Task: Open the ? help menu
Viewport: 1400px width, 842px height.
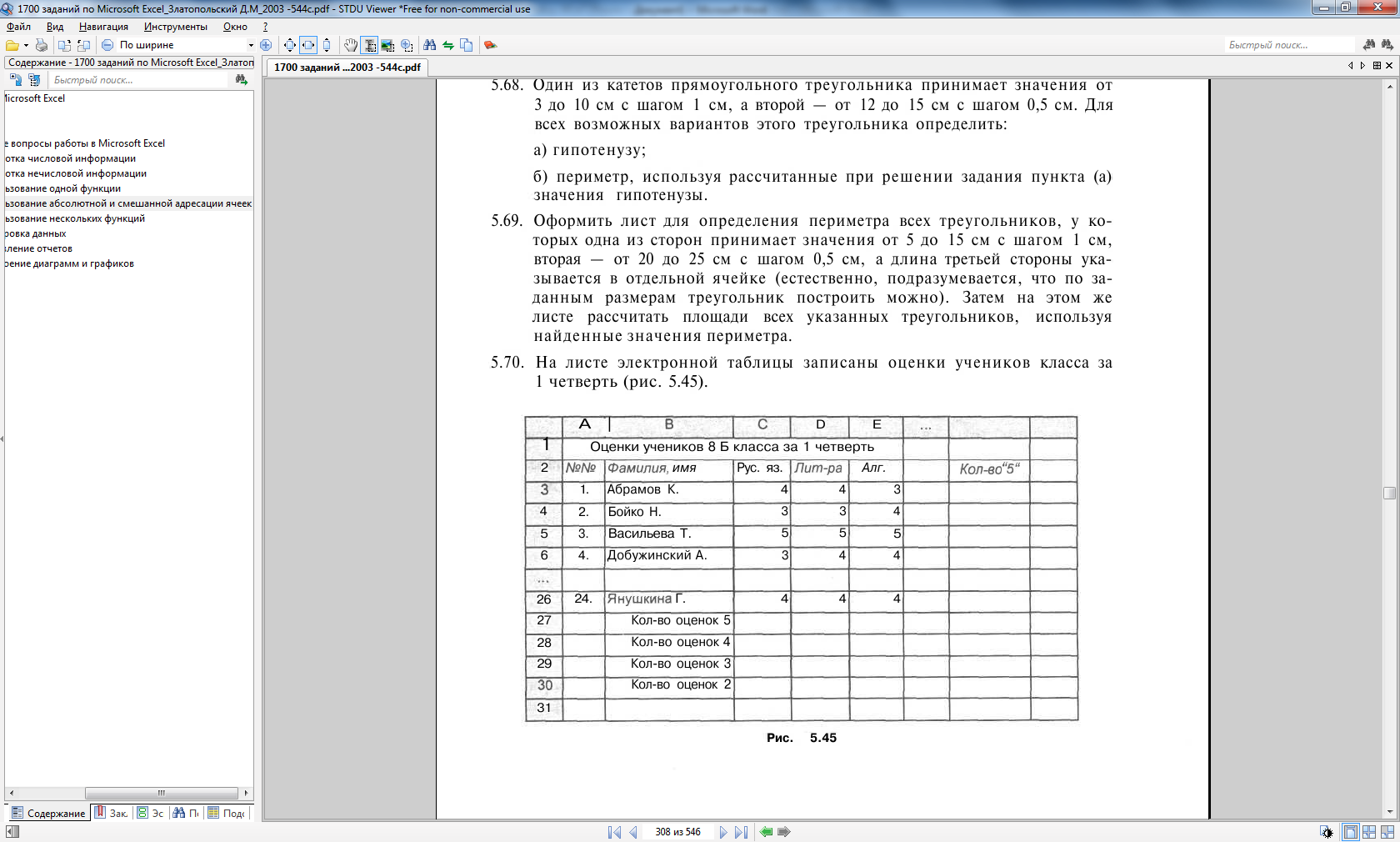Action: (x=265, y=27)
